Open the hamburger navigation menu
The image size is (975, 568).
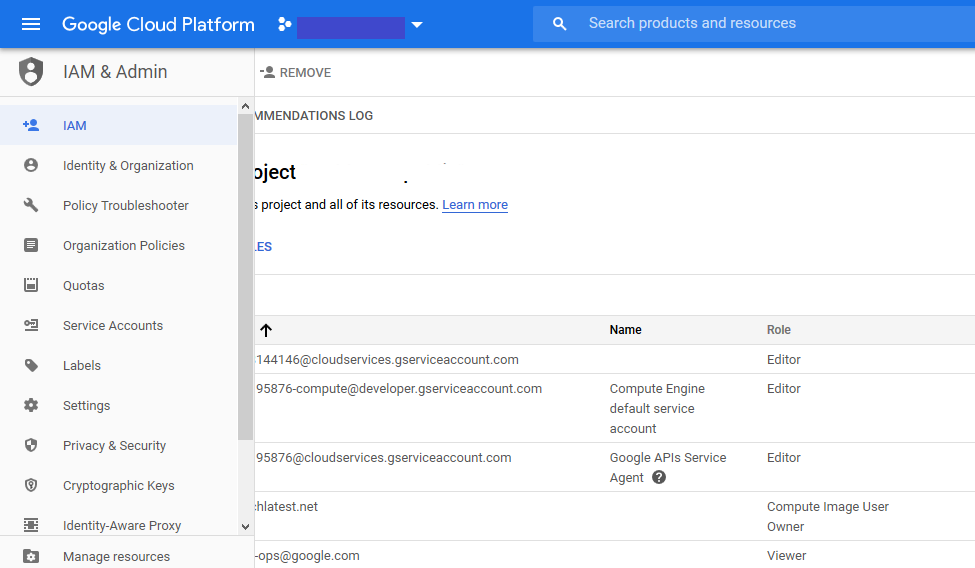tap(30, 24)
